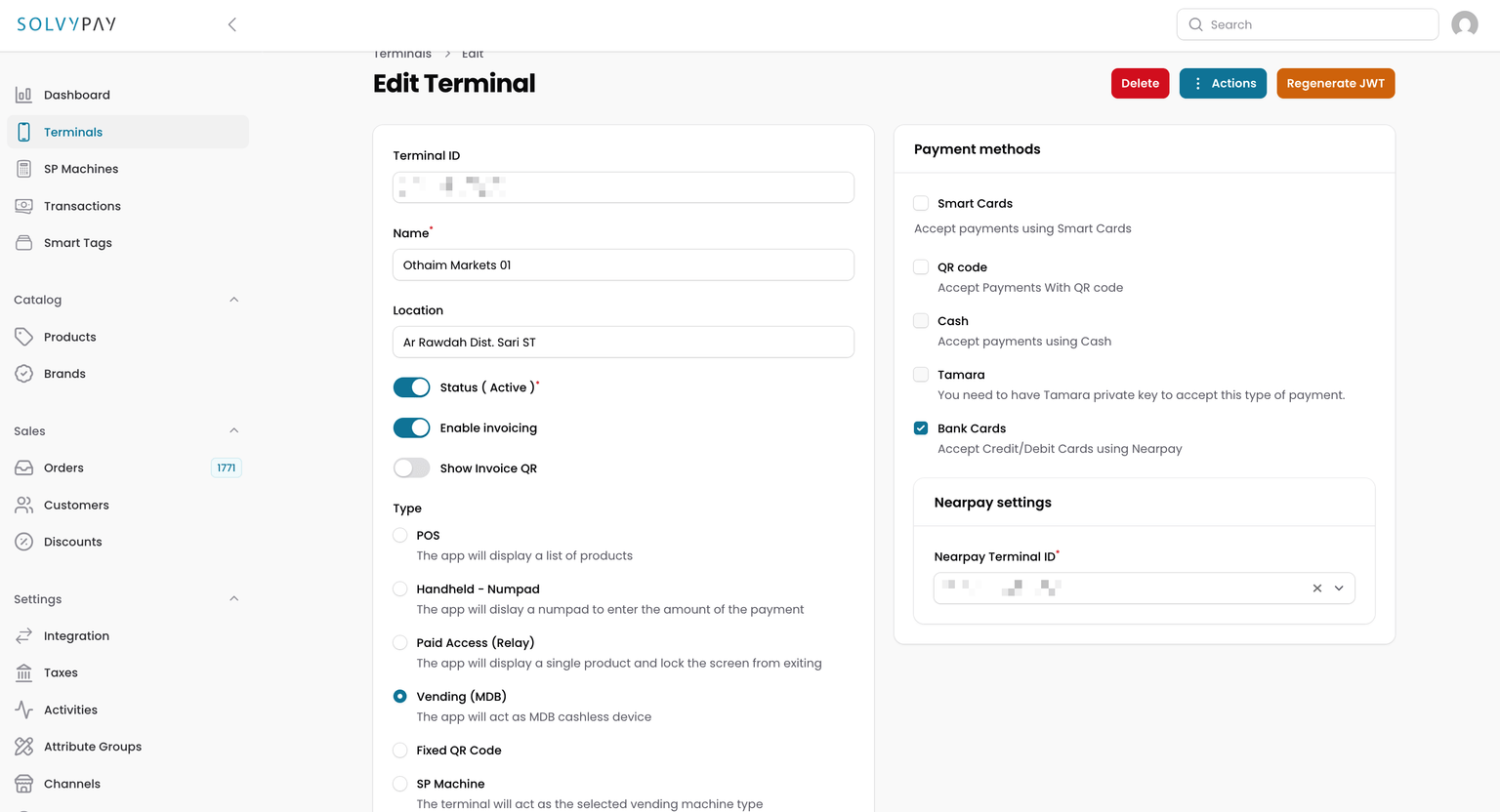Click the Regenerate JWT button
The image size is (1500, 812).
[x=1335, y=83]
